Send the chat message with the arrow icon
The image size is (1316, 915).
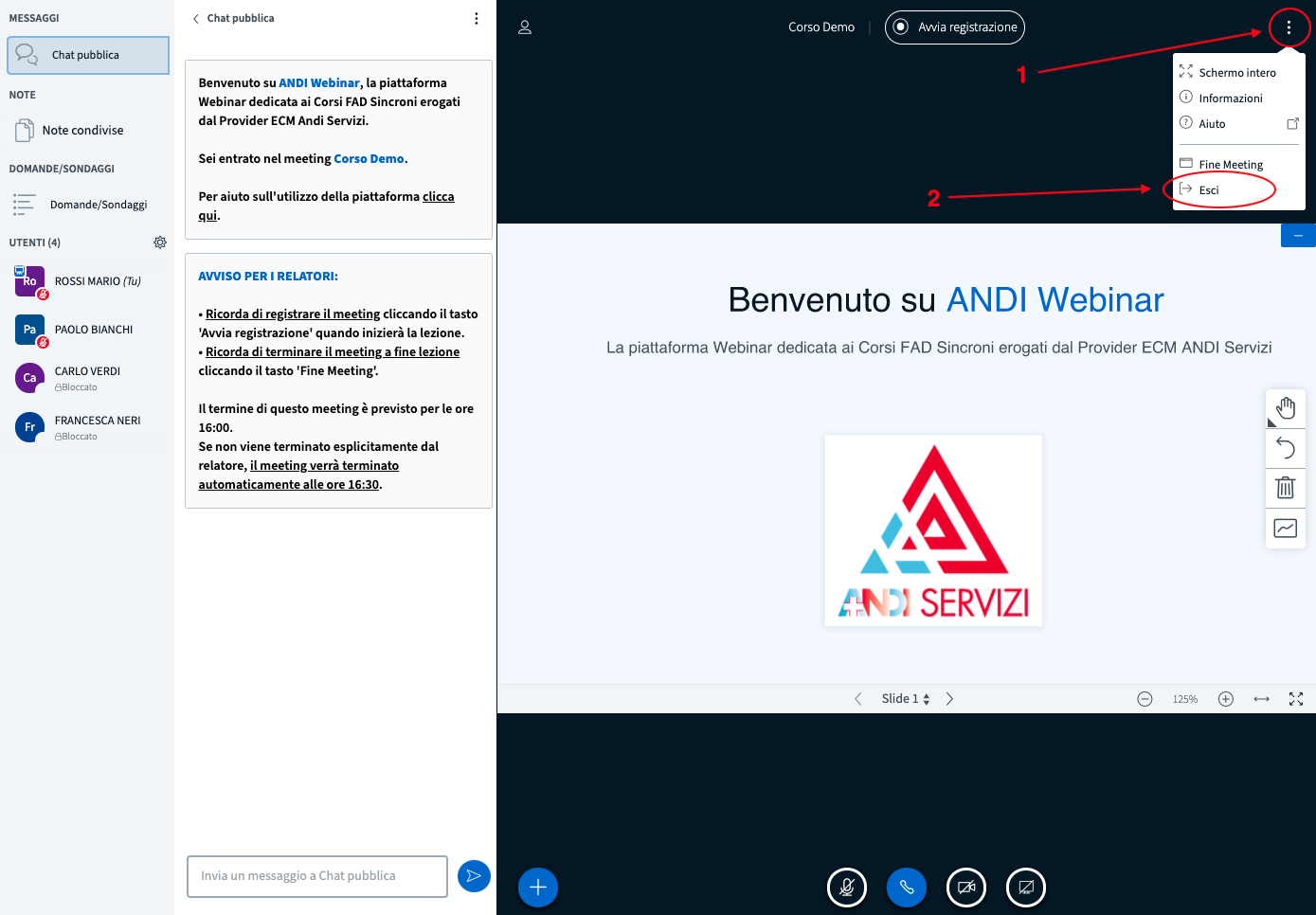[x=474, y=876]
